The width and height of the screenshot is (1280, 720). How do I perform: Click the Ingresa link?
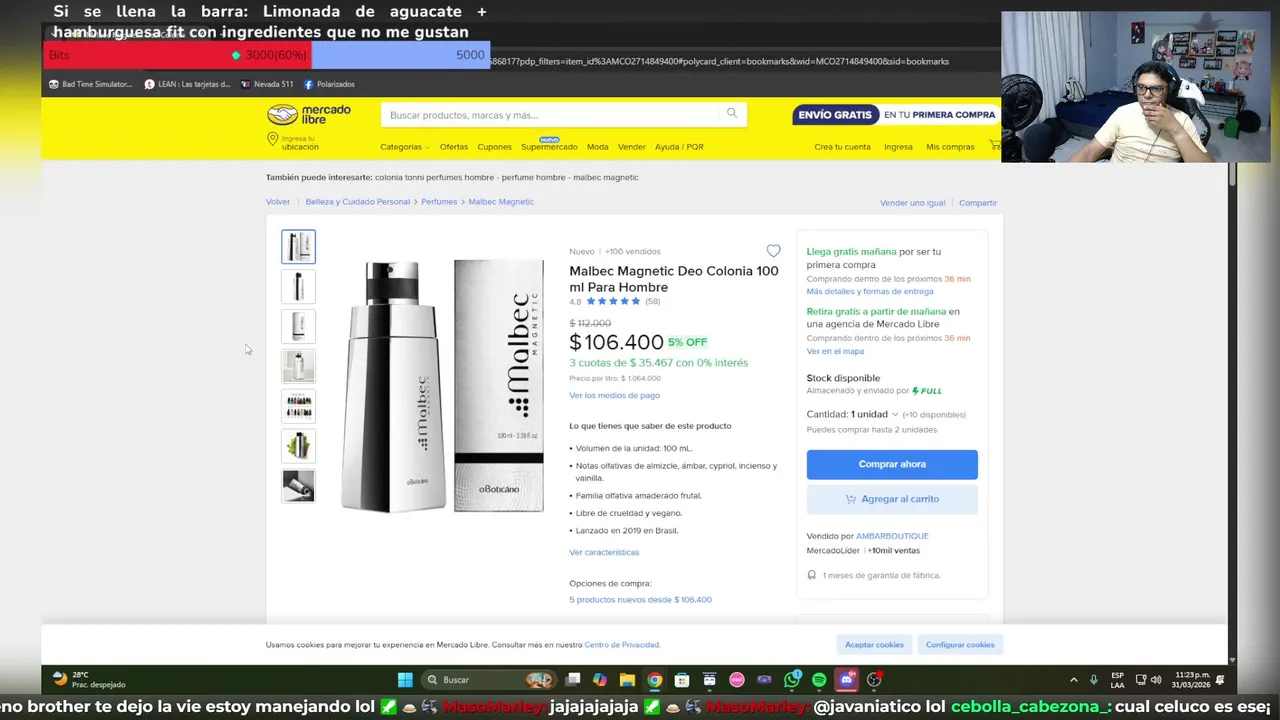tap(898, 147)
